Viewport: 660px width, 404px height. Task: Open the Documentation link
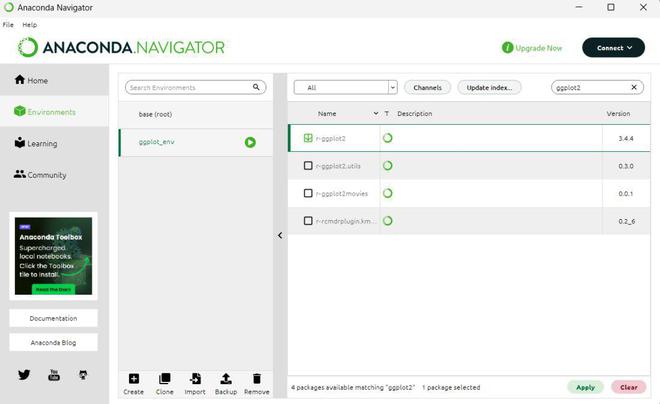pyautogui.click(x=53, y=318)
